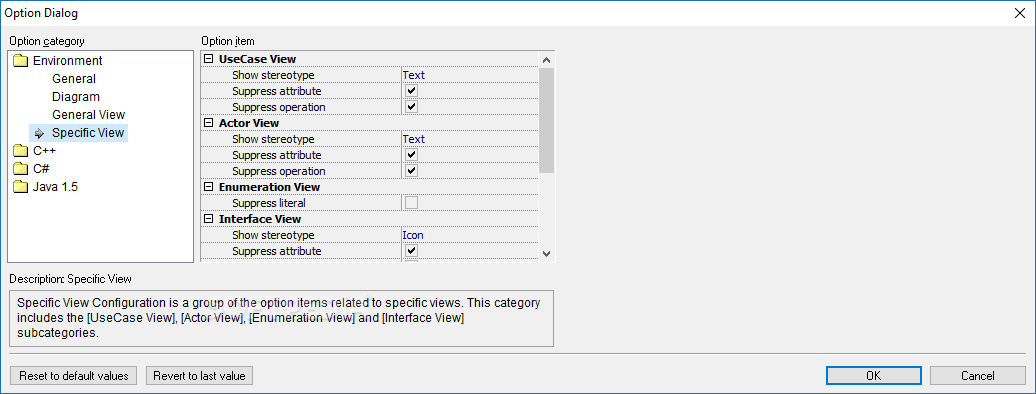The width and height of the screenshot is (1036, 394).
Task: Uncheck Suppress attribute under Interface View
Action: pyautogui.click(x=412, y=251)
